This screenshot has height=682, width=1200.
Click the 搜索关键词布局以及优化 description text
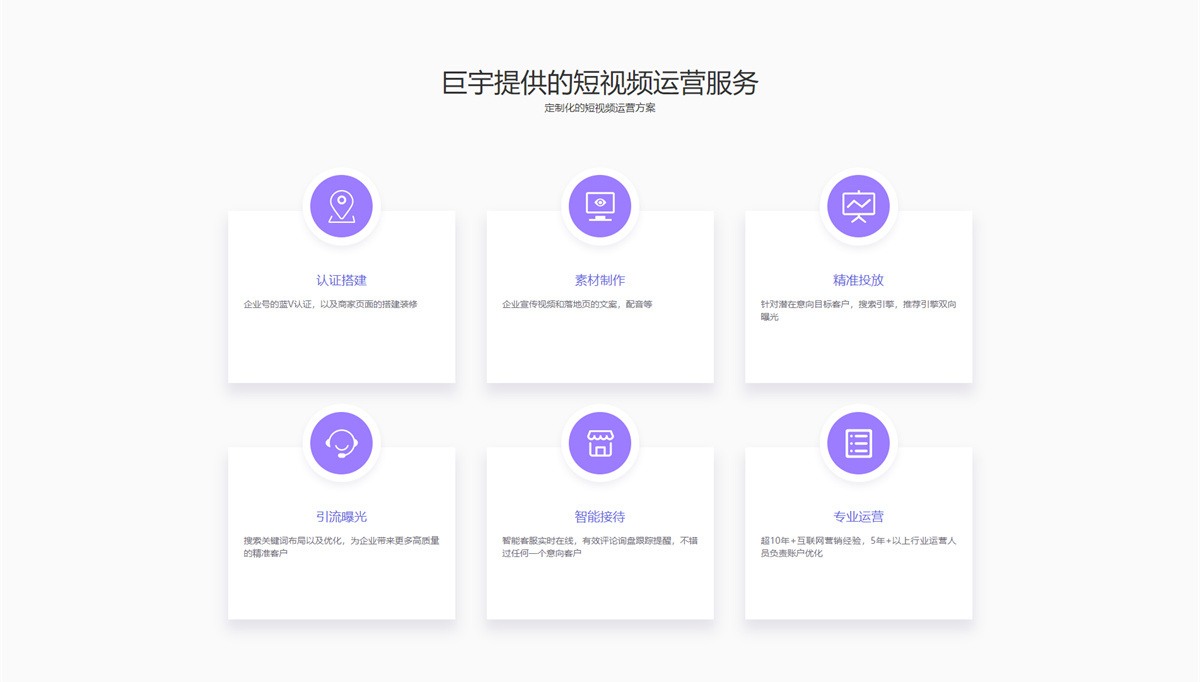(x=341, y=547)
